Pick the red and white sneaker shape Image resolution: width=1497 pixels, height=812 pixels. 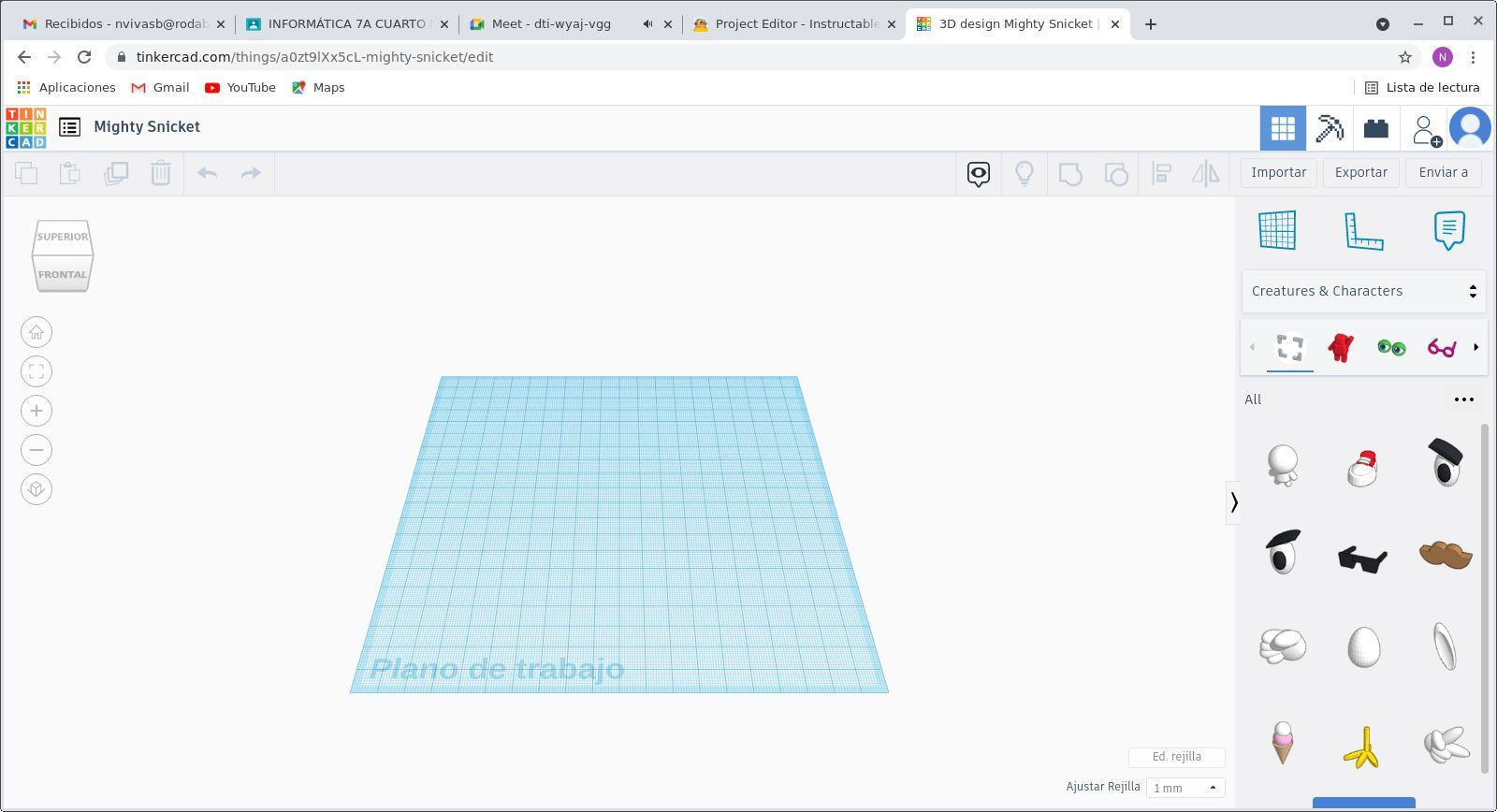[1363, 468]
